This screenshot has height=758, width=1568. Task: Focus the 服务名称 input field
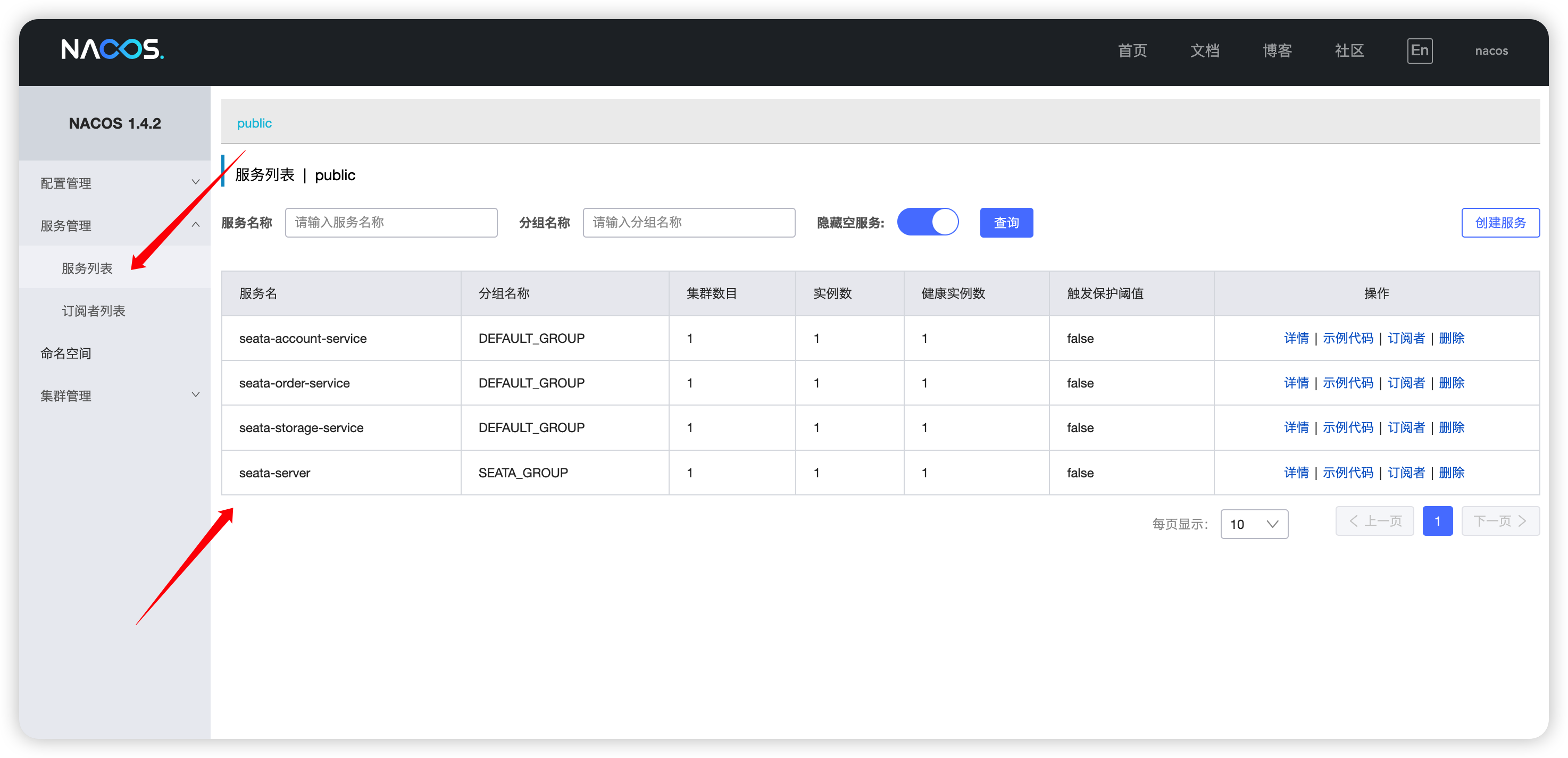(391, 223)
